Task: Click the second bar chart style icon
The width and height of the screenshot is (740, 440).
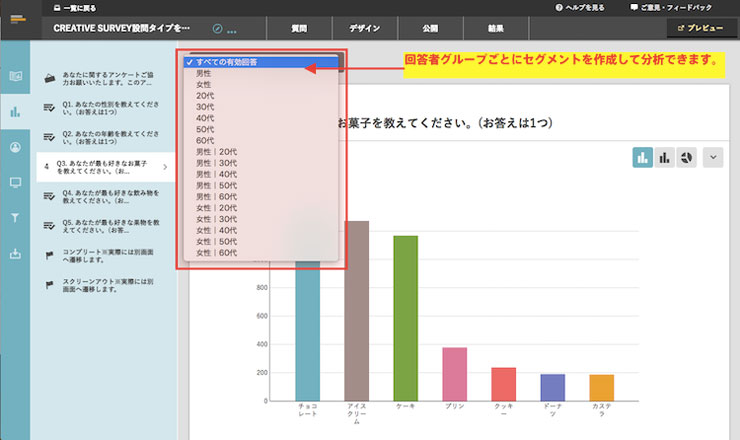Action: click(x=664, y=157)
